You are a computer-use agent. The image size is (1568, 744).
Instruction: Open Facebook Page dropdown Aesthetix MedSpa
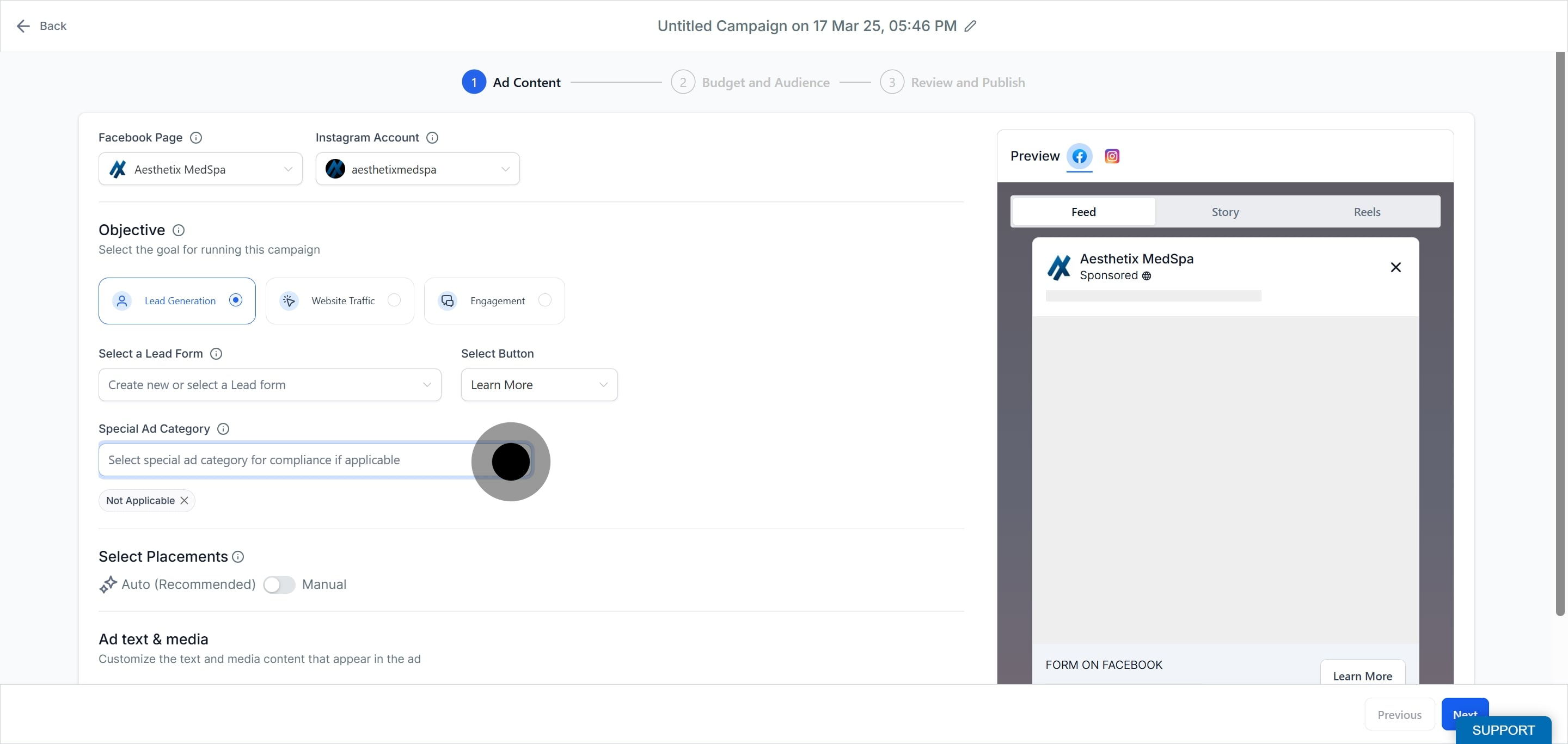[x=200, y=169]
